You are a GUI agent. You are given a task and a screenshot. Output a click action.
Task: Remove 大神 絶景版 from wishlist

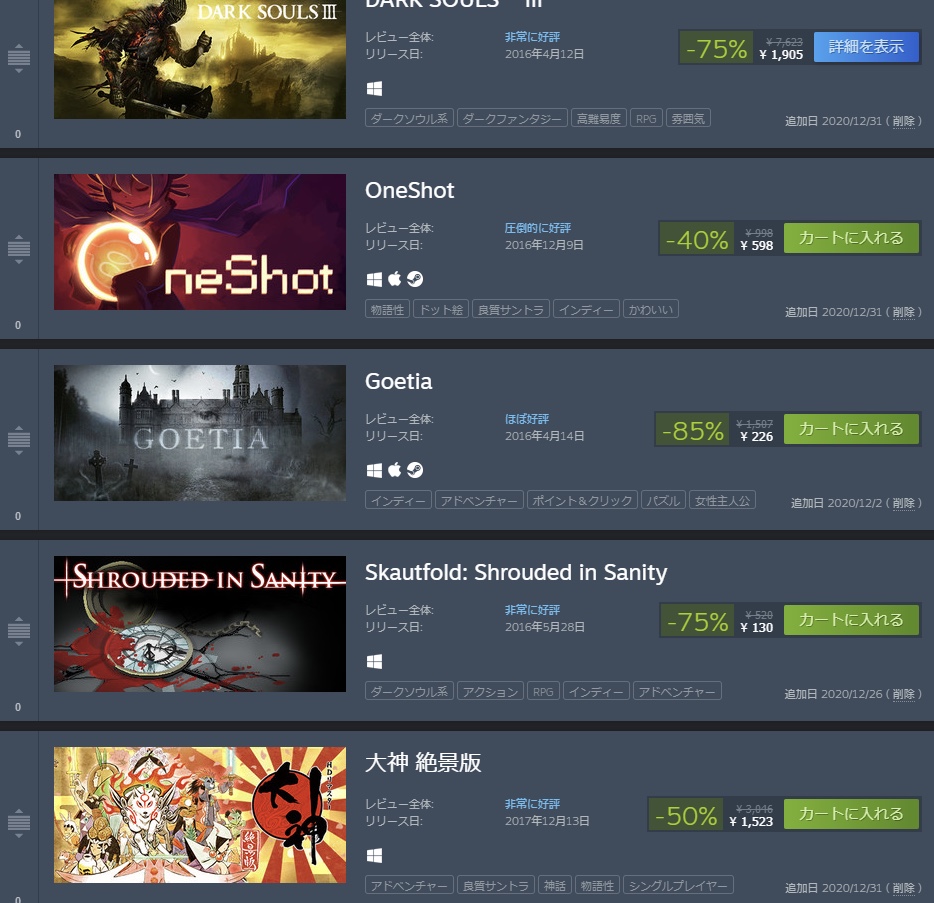pyautogui.click(x=904, y=888)
